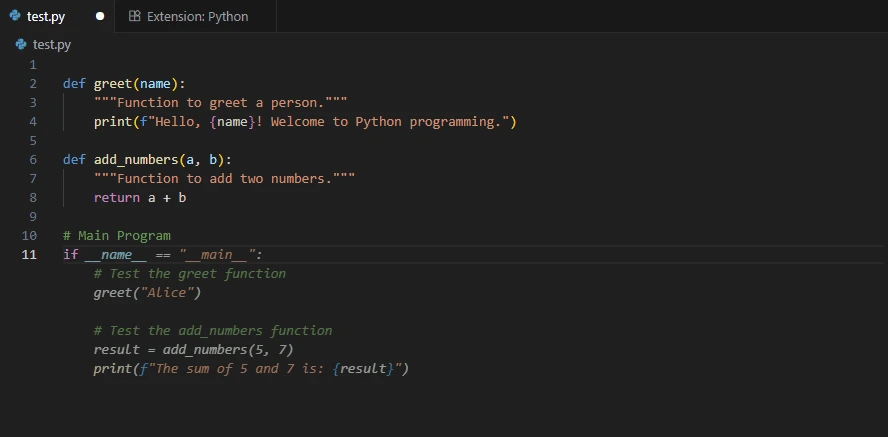Click the 'return a + b' line
888x437 pixels.
tap(140, 198)
